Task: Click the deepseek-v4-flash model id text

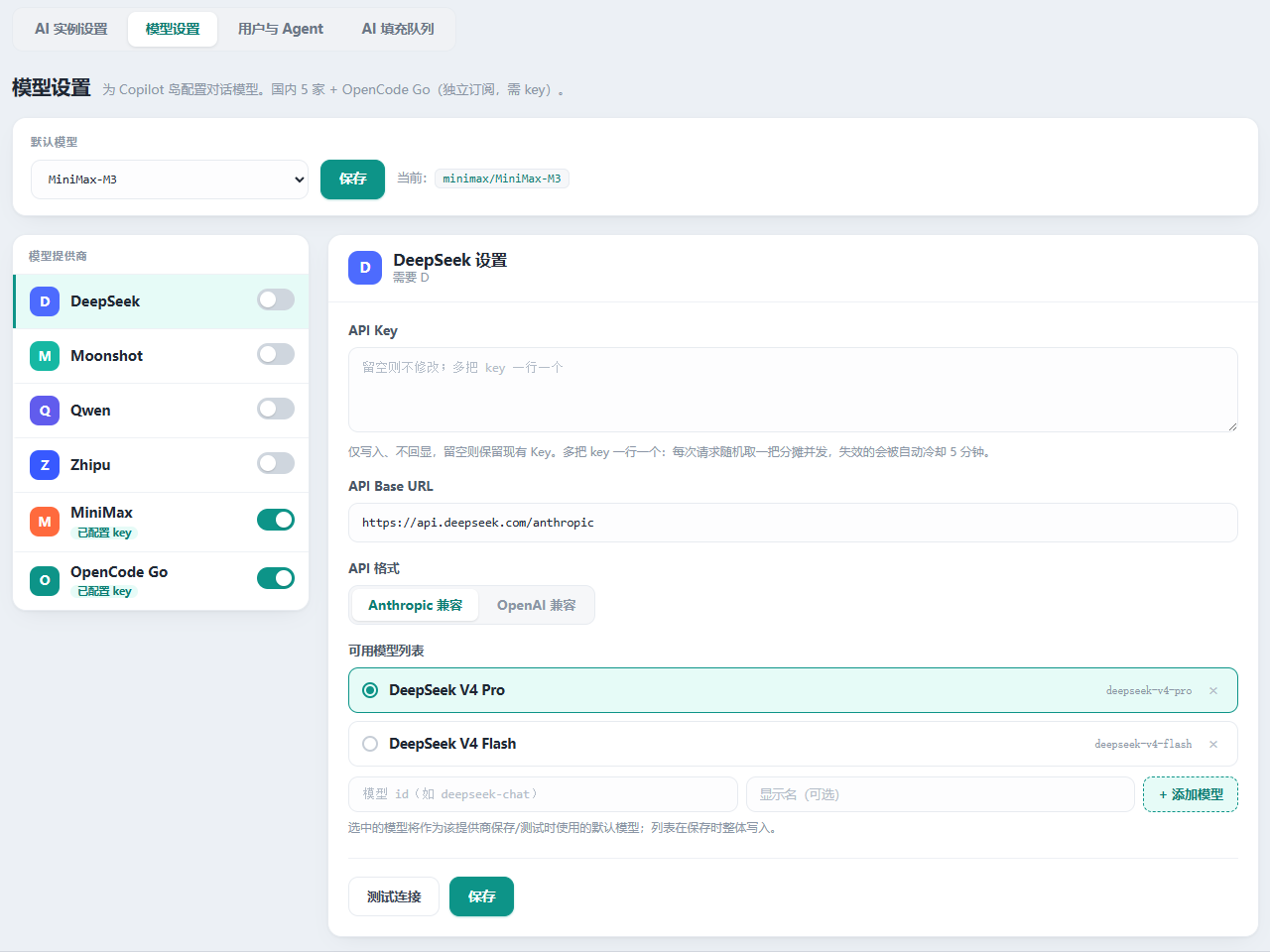Action: tap(1143, 744)
